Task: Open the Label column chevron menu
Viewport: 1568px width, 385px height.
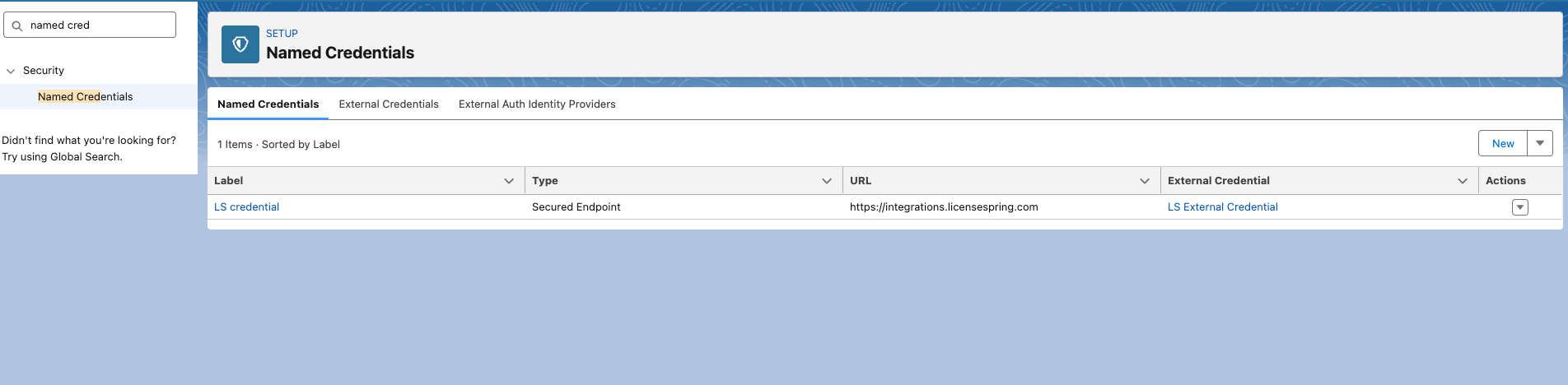Action: 509,181
